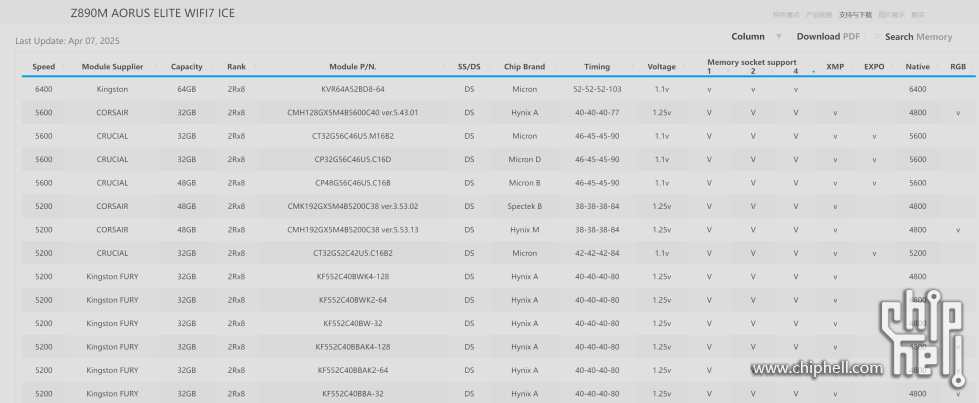Image resolution: width=979 pixels, height=403 pixels.
Task: Click XMP checkmark in CMK192GX5M4B5200C38 row
Action: [835, 207]
